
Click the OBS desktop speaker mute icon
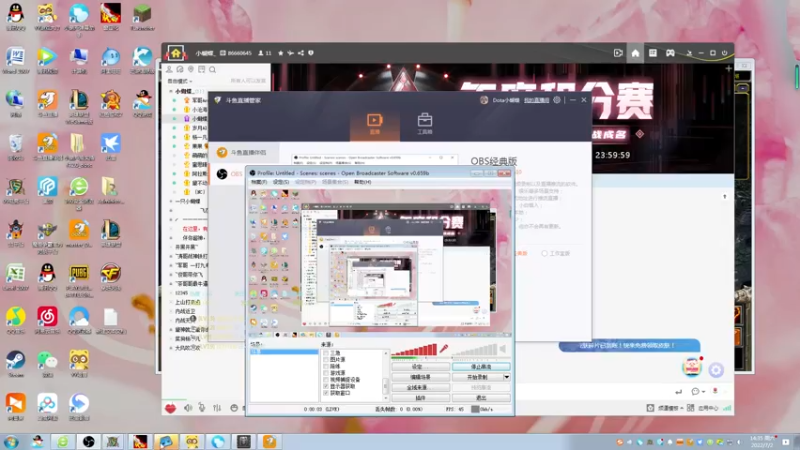pos(503,348)
